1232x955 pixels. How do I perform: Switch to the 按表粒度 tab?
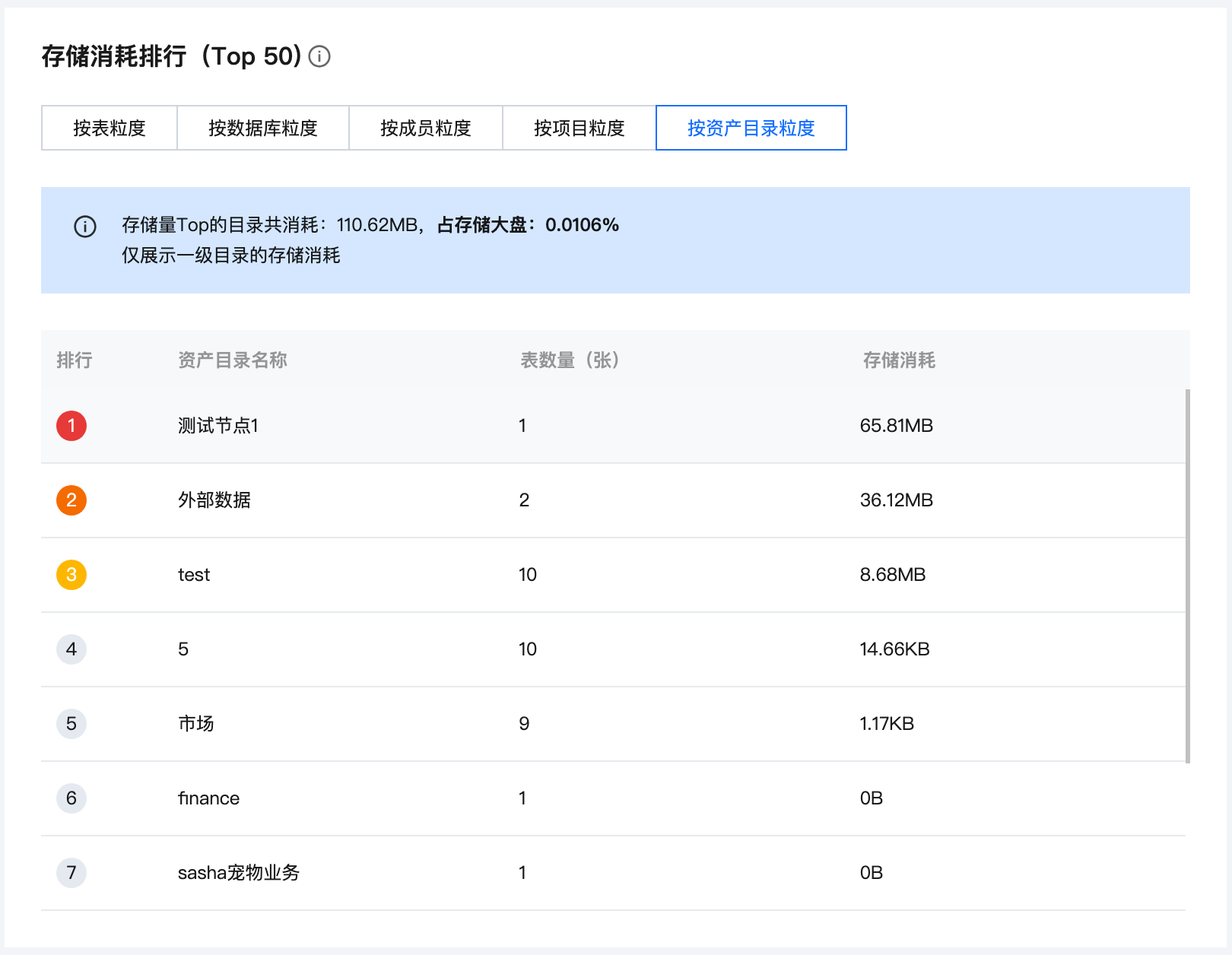110,128
